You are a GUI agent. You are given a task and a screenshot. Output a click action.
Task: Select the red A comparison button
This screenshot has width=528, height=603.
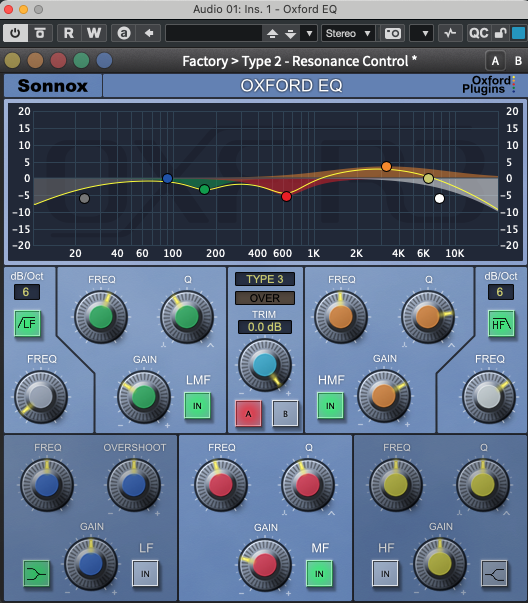pyautogui.click(x=248, y=413)
